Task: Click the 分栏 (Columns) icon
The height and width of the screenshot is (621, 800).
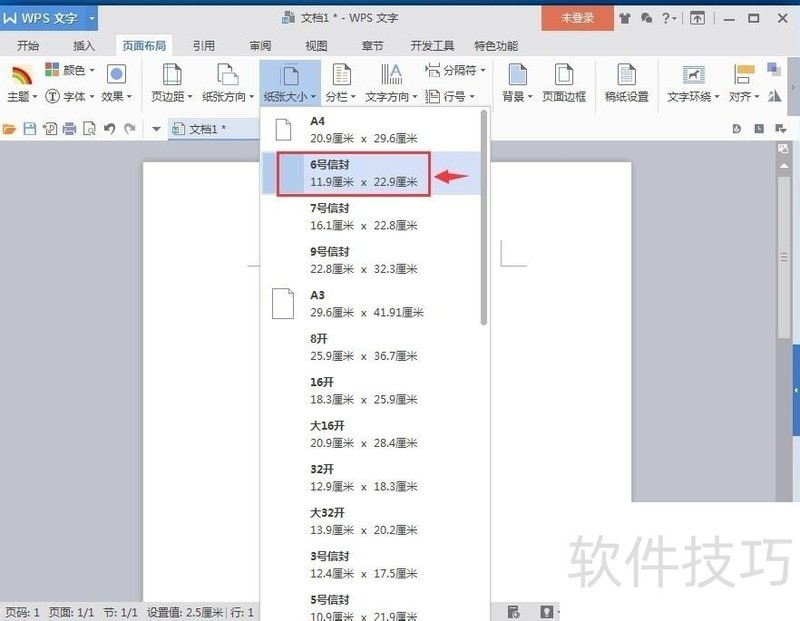Action: [341, 75]
